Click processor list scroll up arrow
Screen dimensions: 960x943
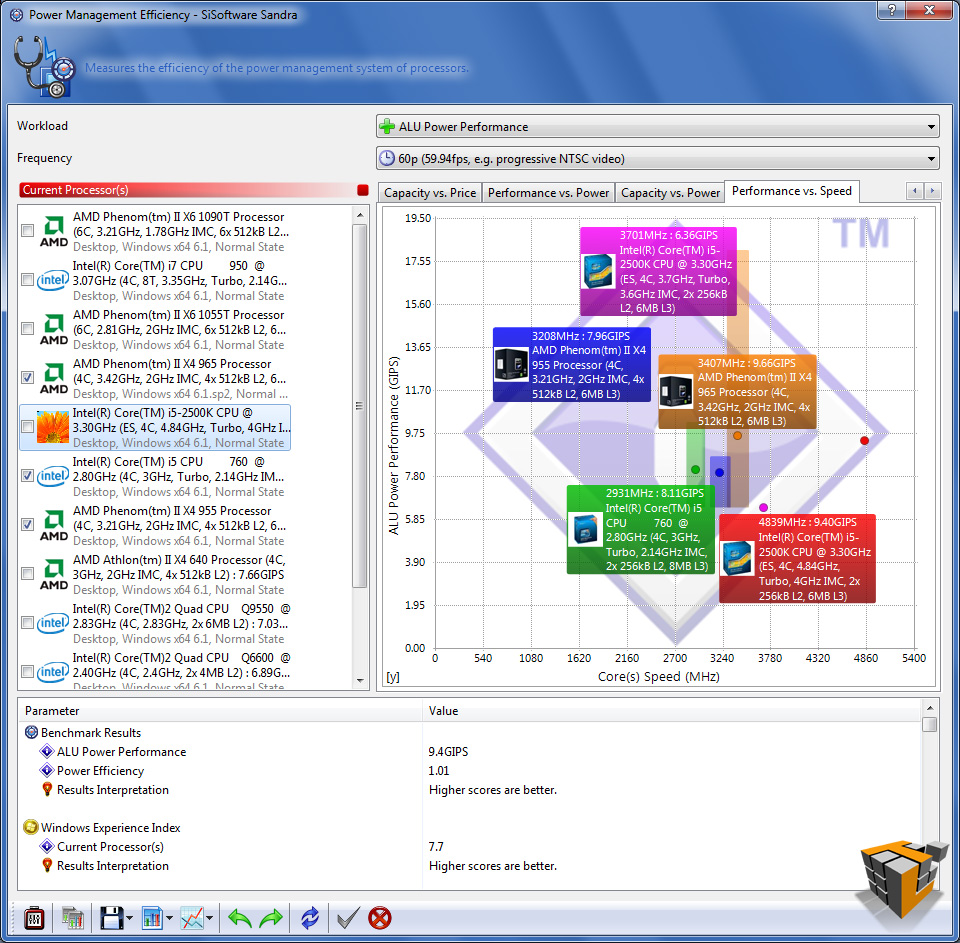pos(360,215)
